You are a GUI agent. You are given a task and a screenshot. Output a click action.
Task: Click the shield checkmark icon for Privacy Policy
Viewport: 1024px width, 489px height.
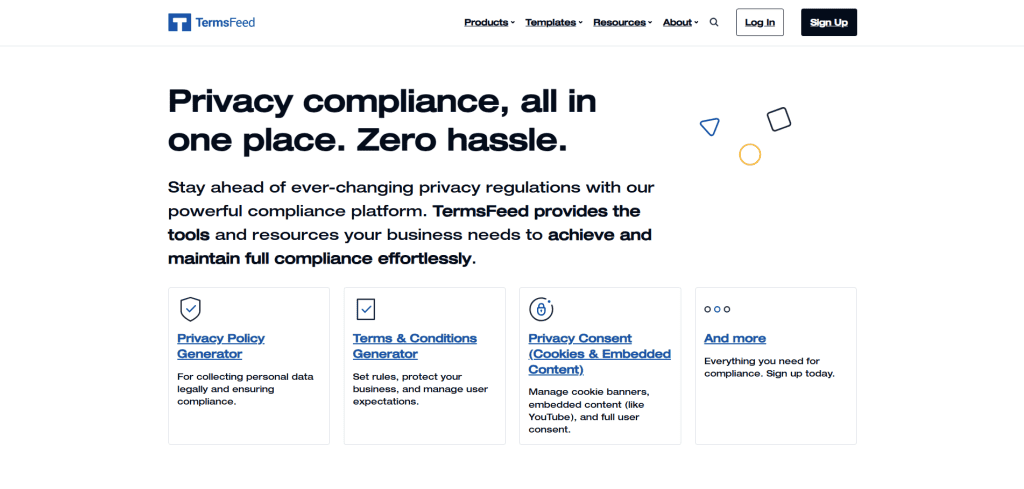point(190,308)
